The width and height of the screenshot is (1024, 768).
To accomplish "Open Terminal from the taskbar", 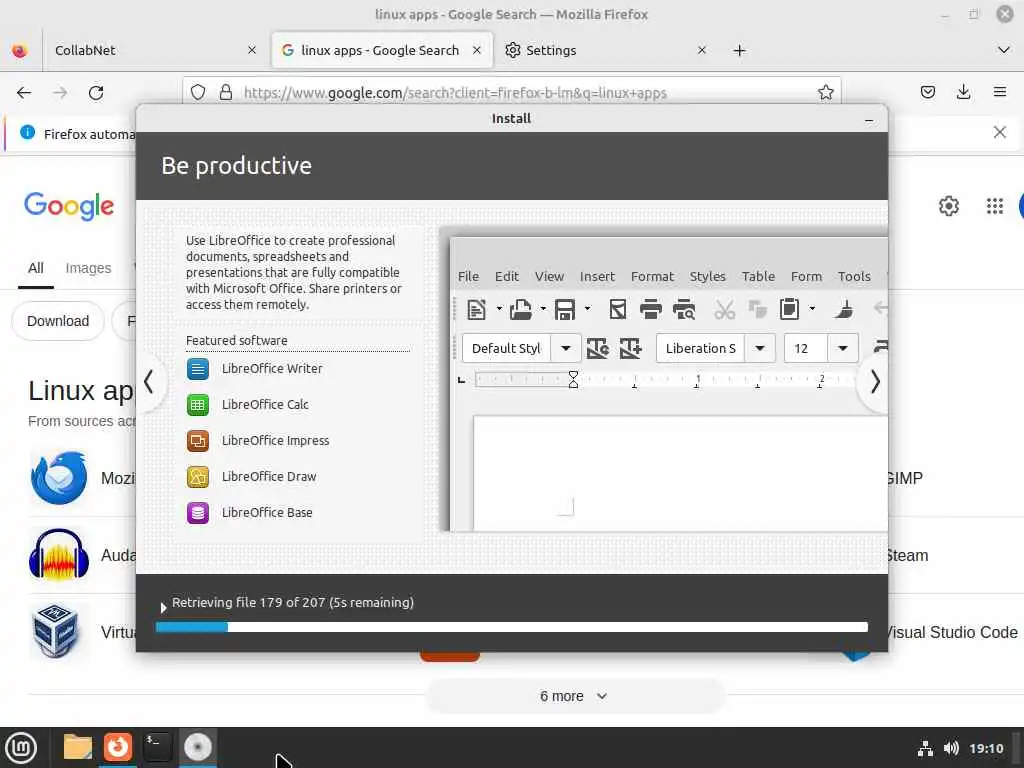I will tap(157, 747).
